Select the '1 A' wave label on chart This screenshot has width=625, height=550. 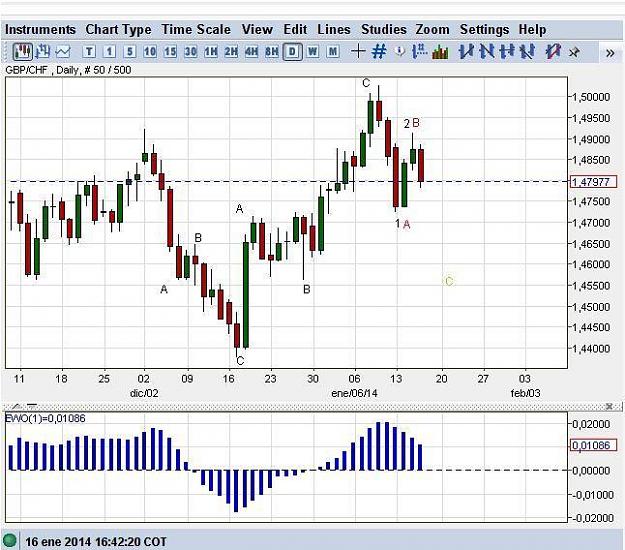tap(403, 224)
